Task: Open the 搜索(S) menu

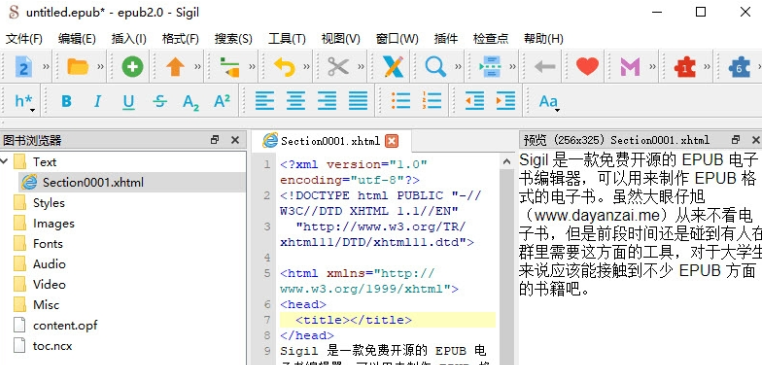Action: click(233, 39)
